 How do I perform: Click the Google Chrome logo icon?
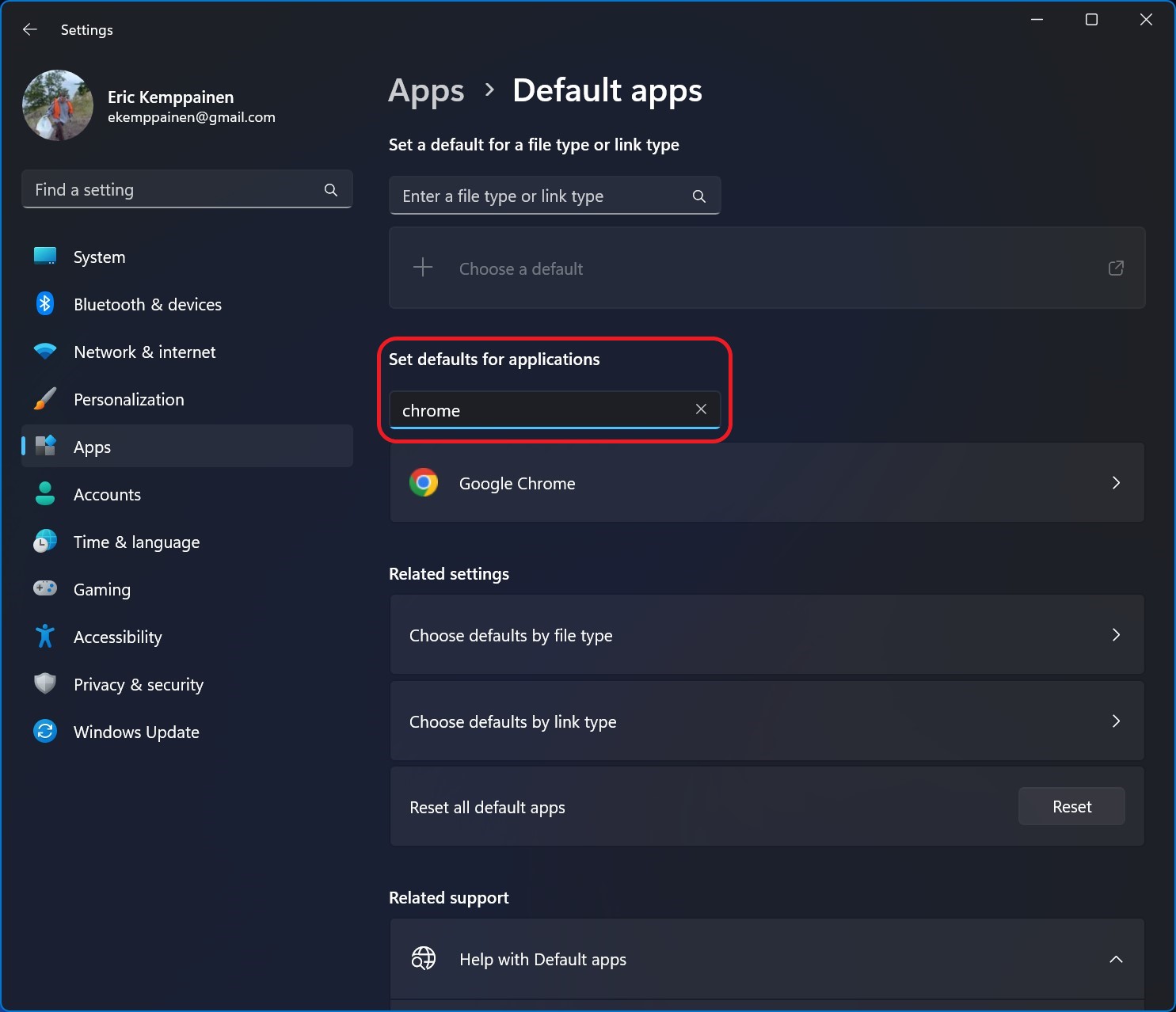click(x=424, y=482)
